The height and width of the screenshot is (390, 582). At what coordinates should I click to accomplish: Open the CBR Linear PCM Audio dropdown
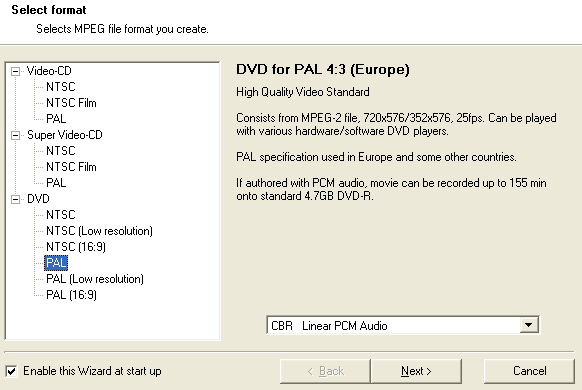(x=529, y=325)
